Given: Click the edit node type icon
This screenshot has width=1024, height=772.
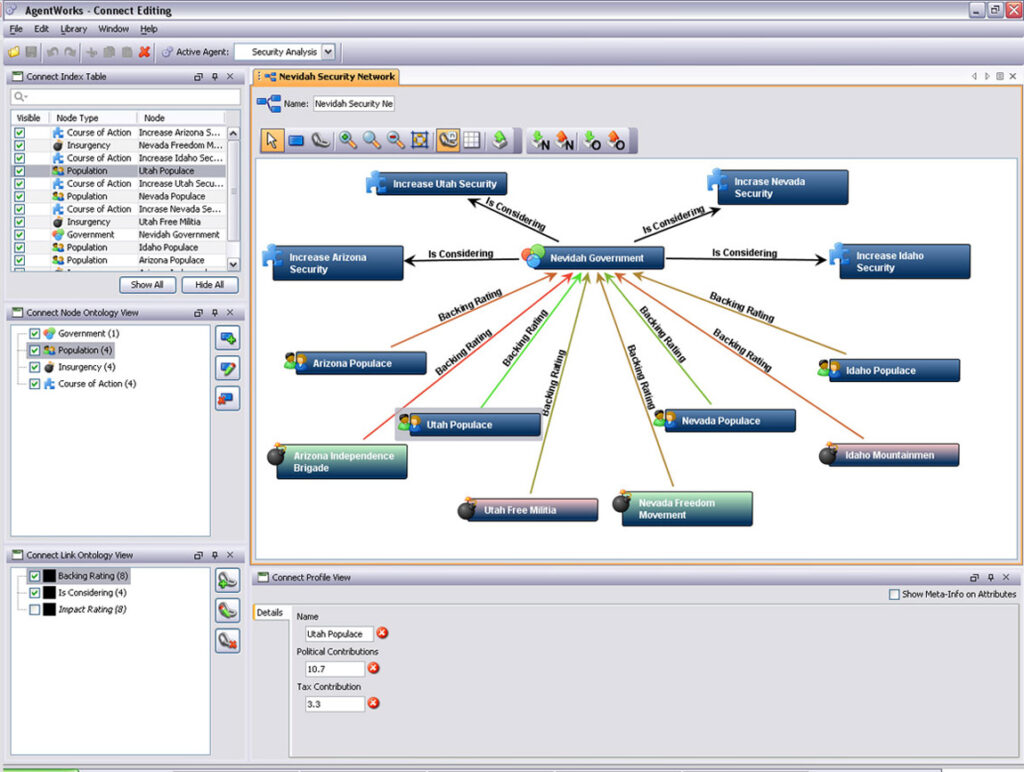Looking at the screenshot, I should pyautogui.click(x=227, y=368).
